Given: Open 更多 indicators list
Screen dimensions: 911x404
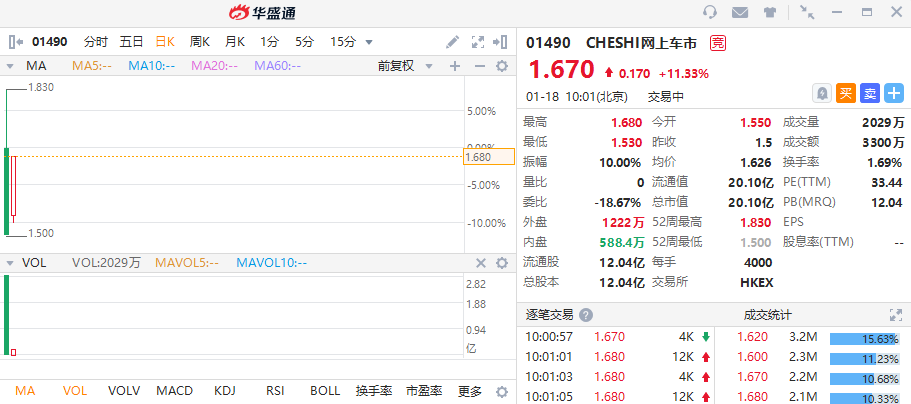Looking at the screenshot, I should (x=469, y=391).
